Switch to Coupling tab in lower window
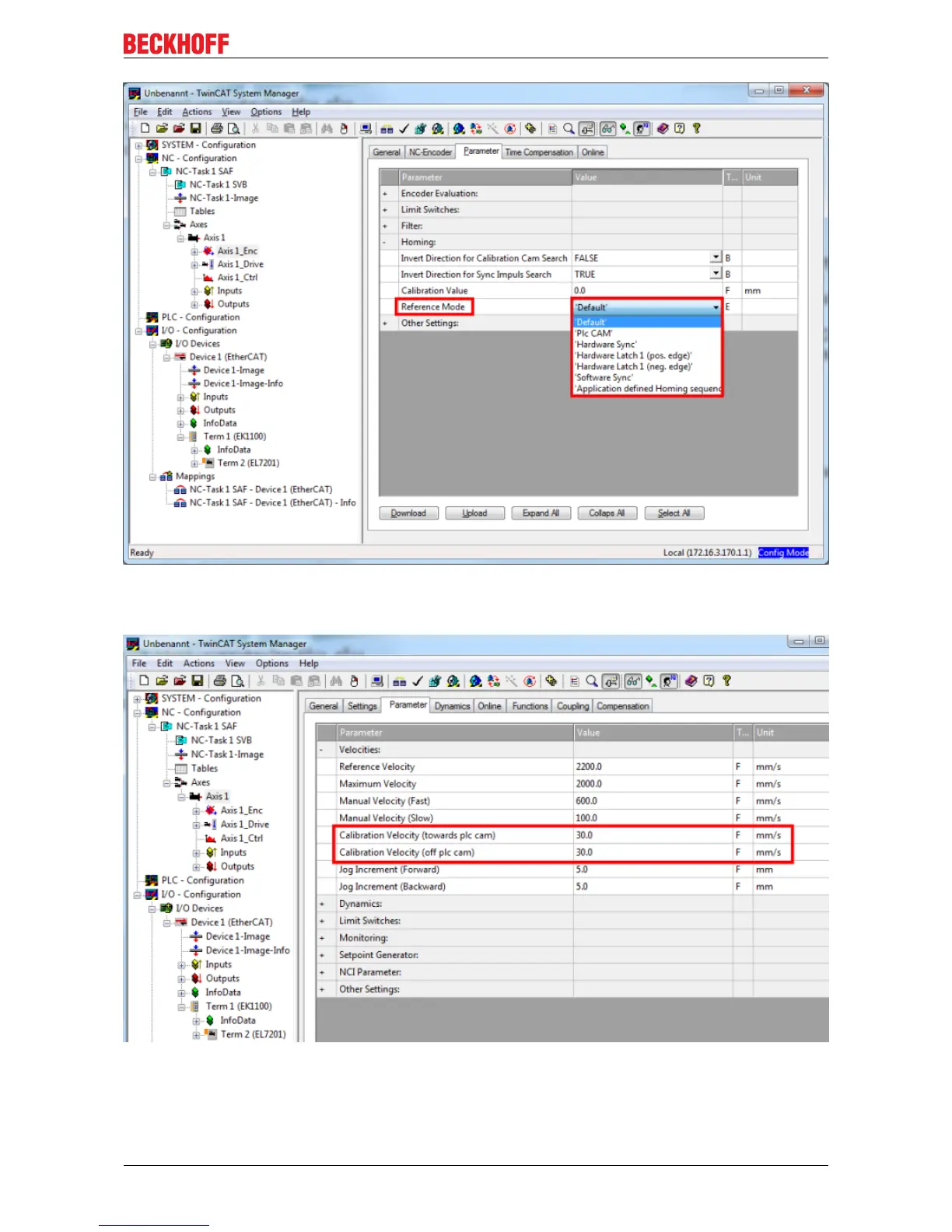Image resolution: width=952 pixels, height=1232 pixels. pyautogui.click(x=572, y=706)
